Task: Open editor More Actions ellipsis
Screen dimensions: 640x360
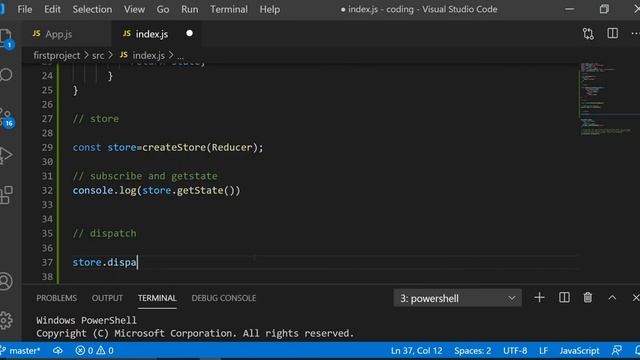Action: pyautogui.click(x=635, y=33)
